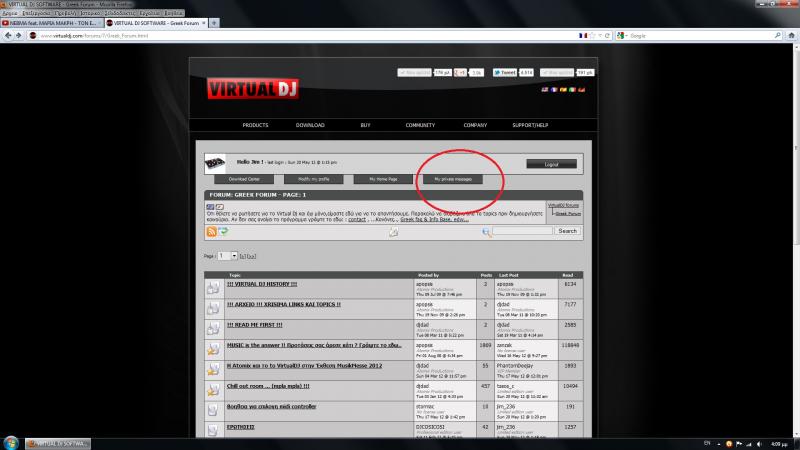Click the Download Center button

point(244,179)
